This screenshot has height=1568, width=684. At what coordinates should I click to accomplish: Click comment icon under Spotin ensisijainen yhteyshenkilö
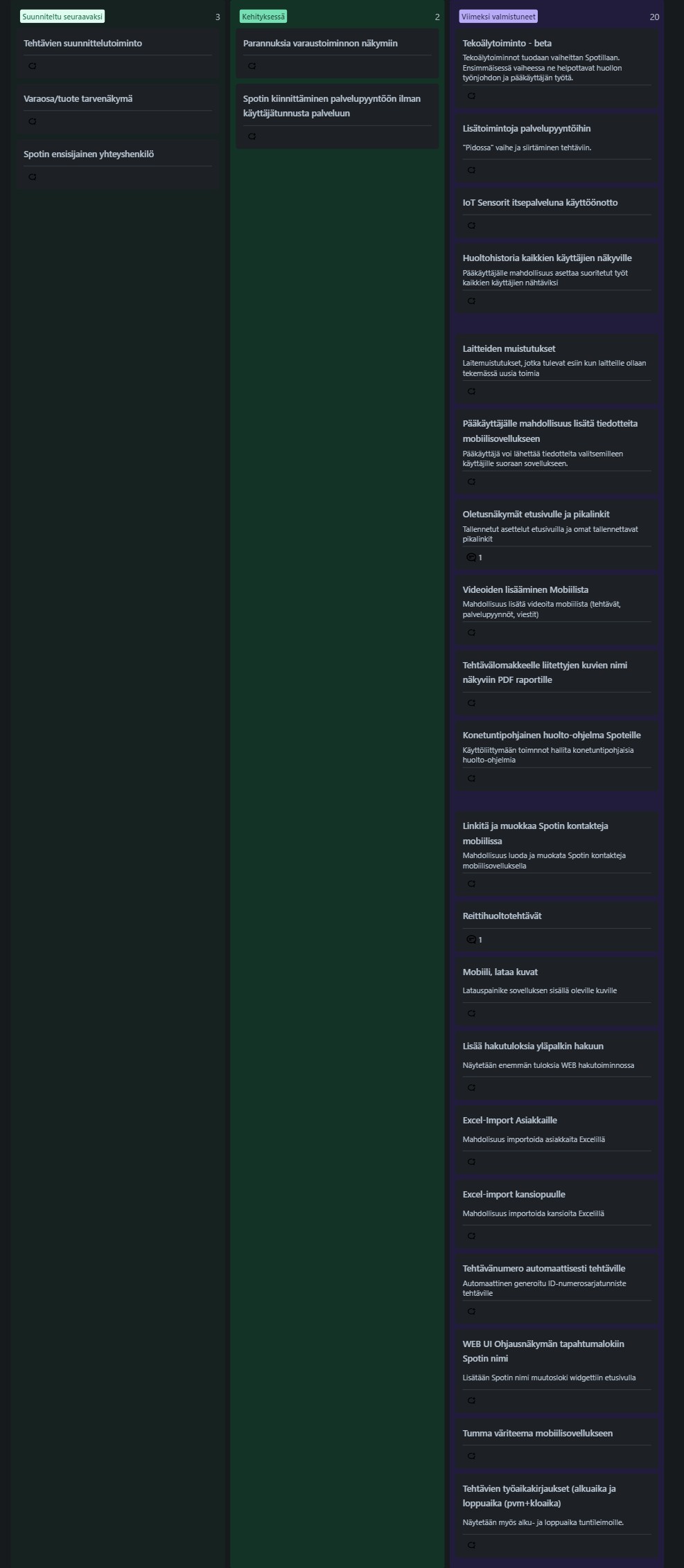32,177
